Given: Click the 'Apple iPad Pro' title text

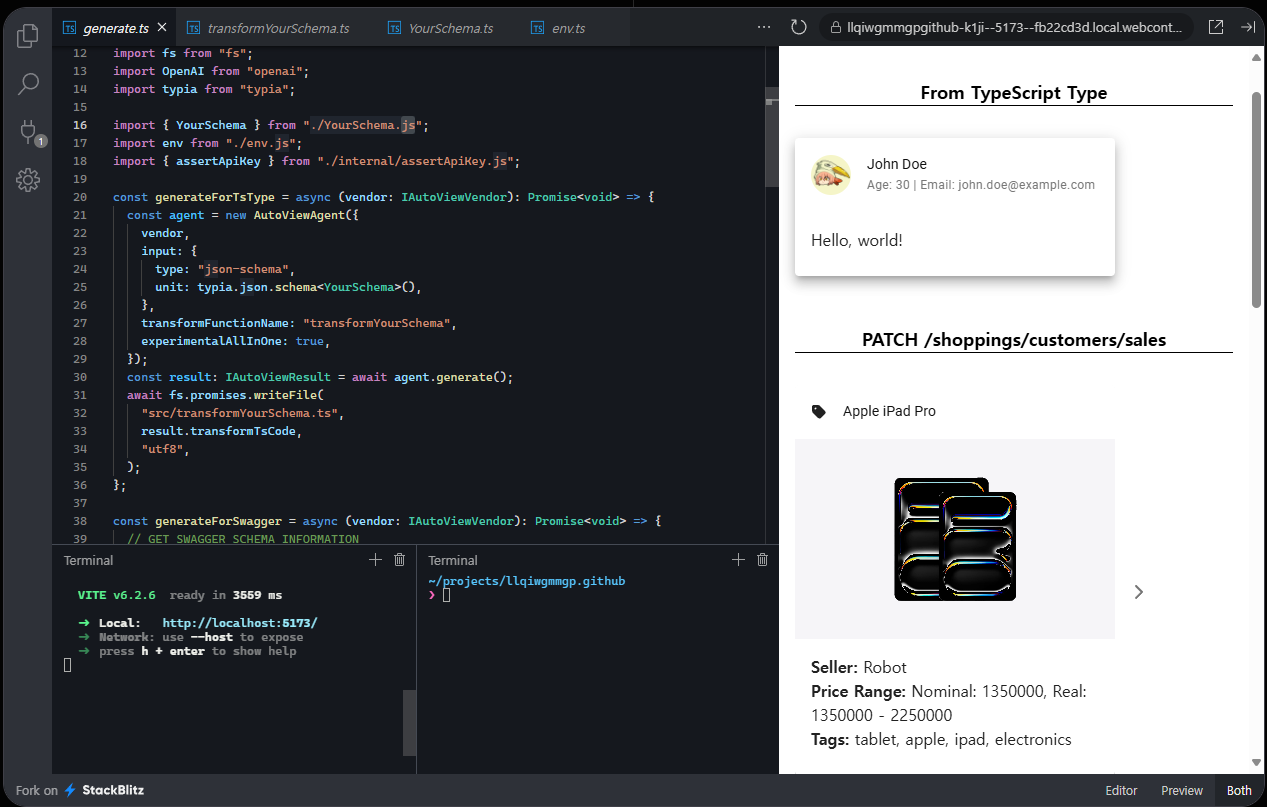Looking at the screenshot, I should pyautogui.click(x=889, y=411).
